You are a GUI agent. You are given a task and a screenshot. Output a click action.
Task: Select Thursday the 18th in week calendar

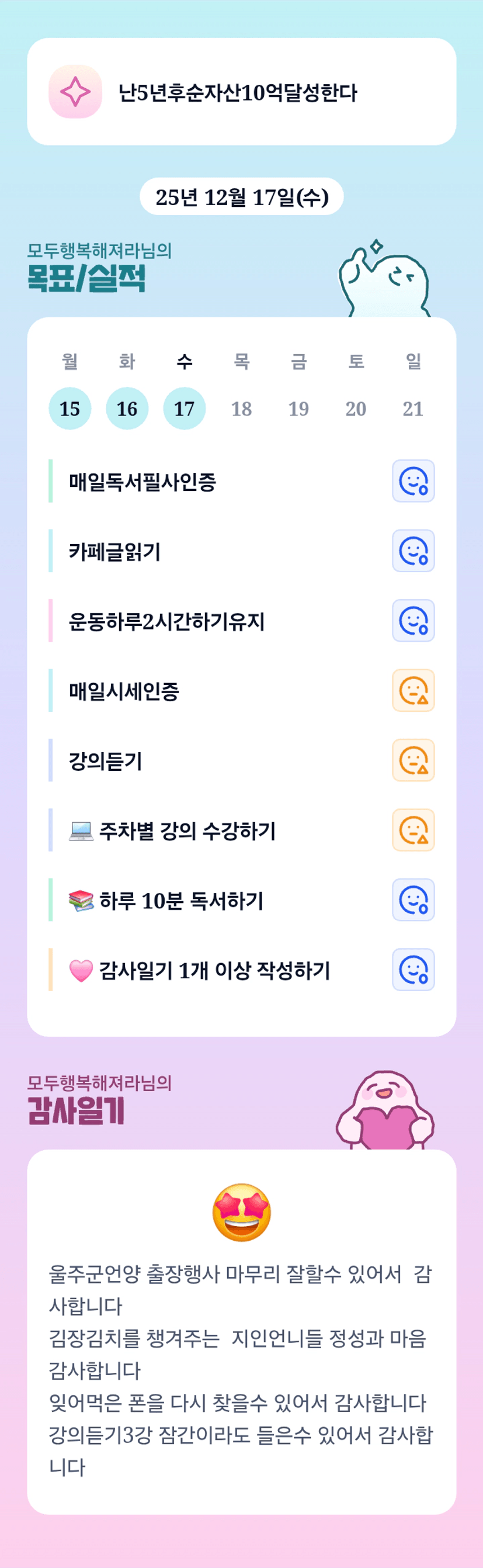point(242,409)
